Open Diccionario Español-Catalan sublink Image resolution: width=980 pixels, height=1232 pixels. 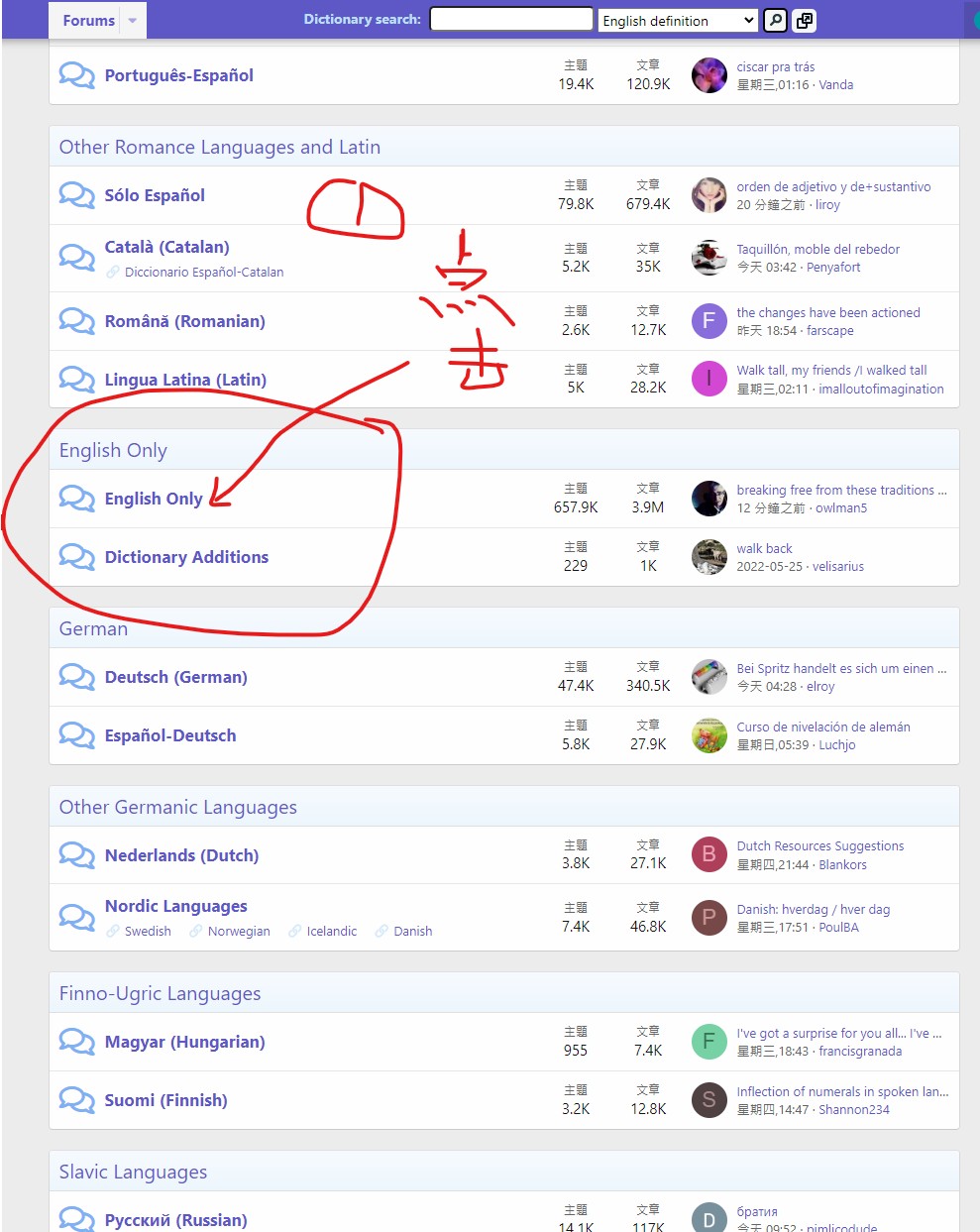click(x=204, y=272)
